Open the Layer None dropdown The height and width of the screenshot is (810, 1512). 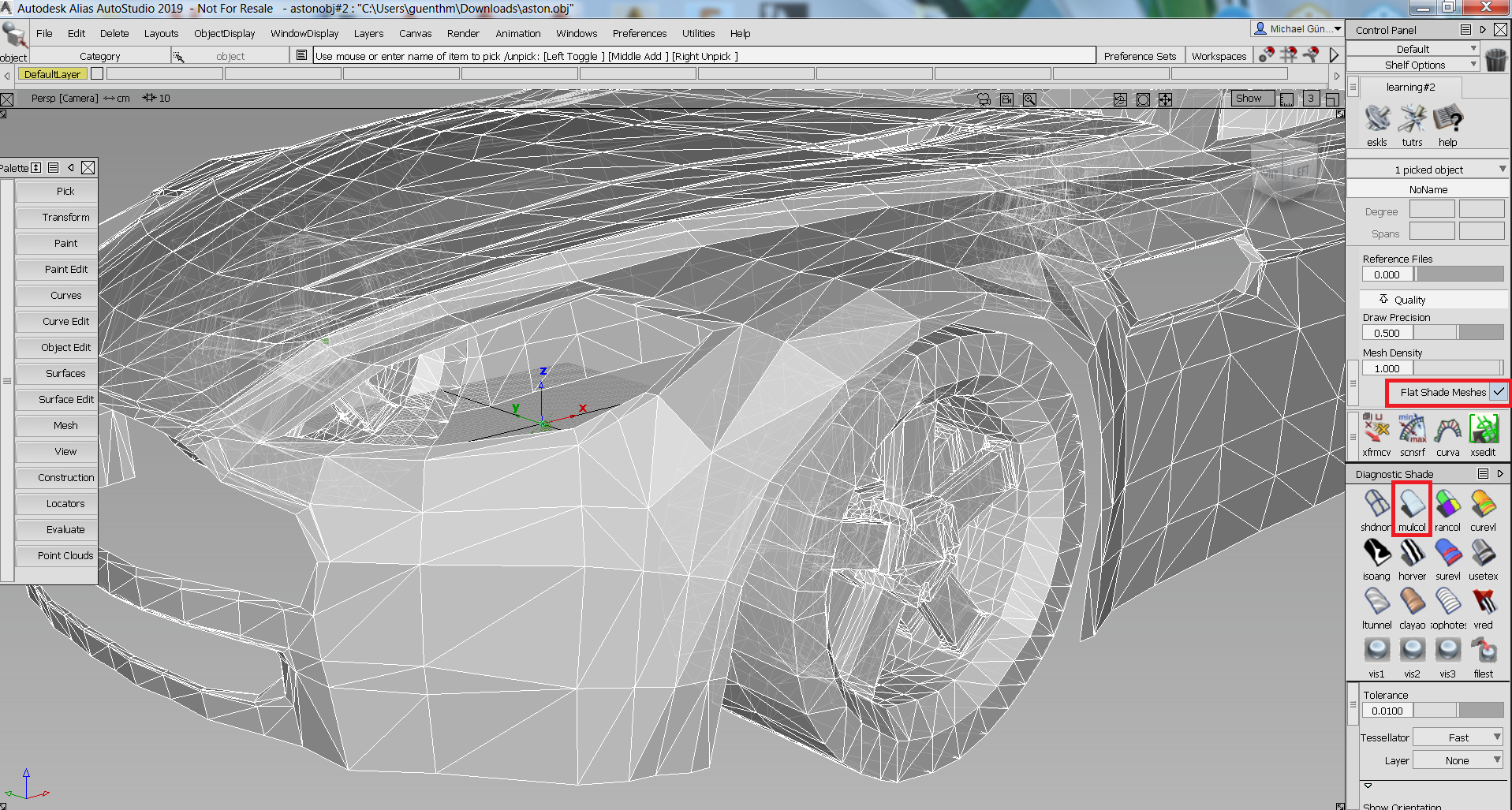point(1458,760)
